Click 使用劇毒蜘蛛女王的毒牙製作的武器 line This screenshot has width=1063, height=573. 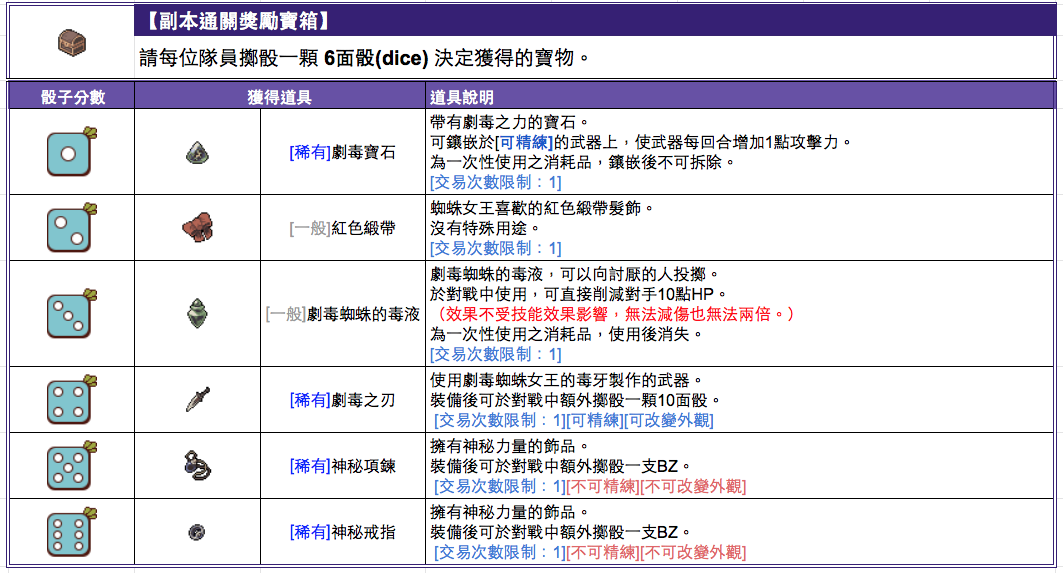[567, 380]
